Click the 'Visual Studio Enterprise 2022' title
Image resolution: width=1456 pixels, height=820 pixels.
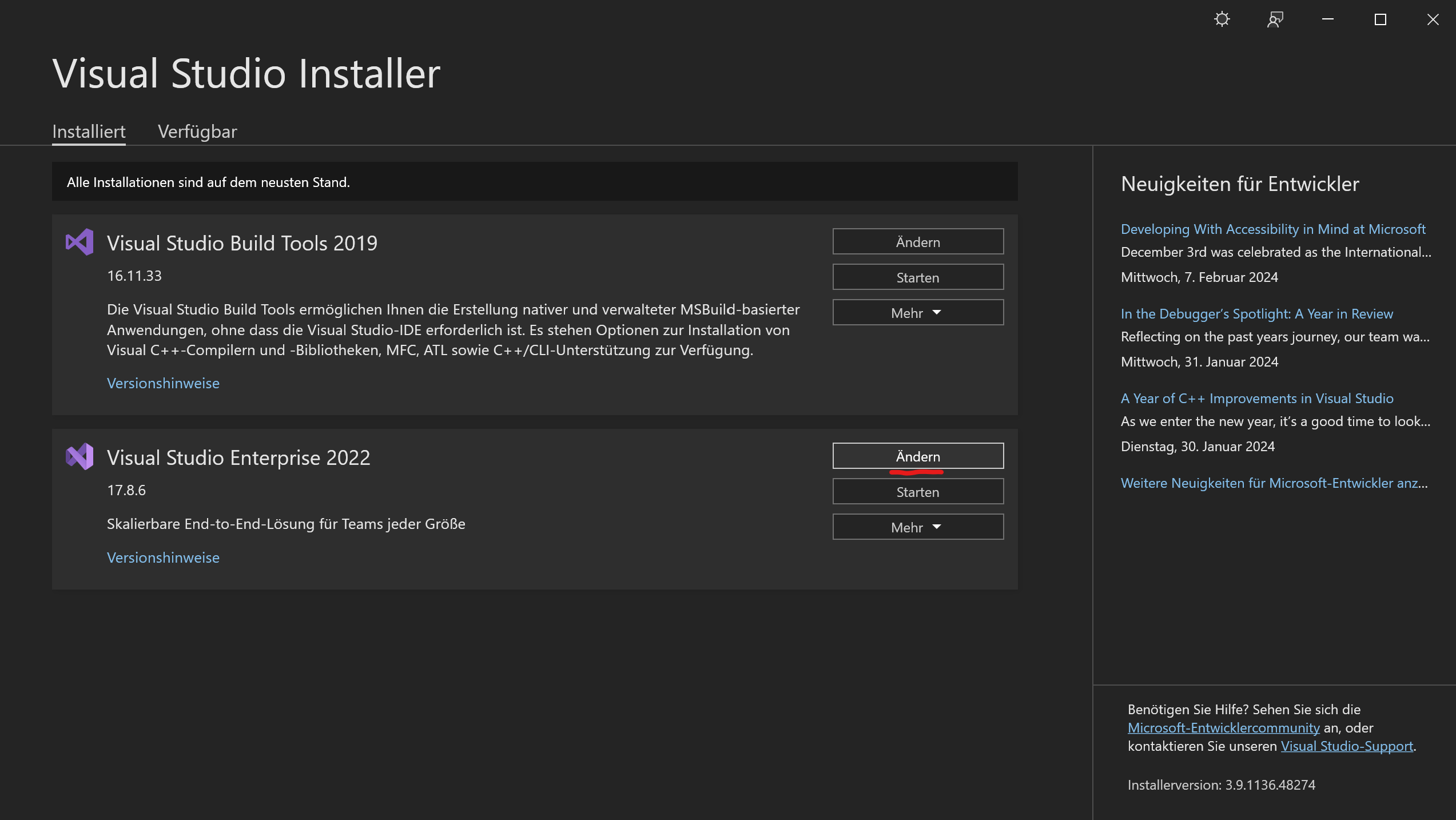click(238, 457)
